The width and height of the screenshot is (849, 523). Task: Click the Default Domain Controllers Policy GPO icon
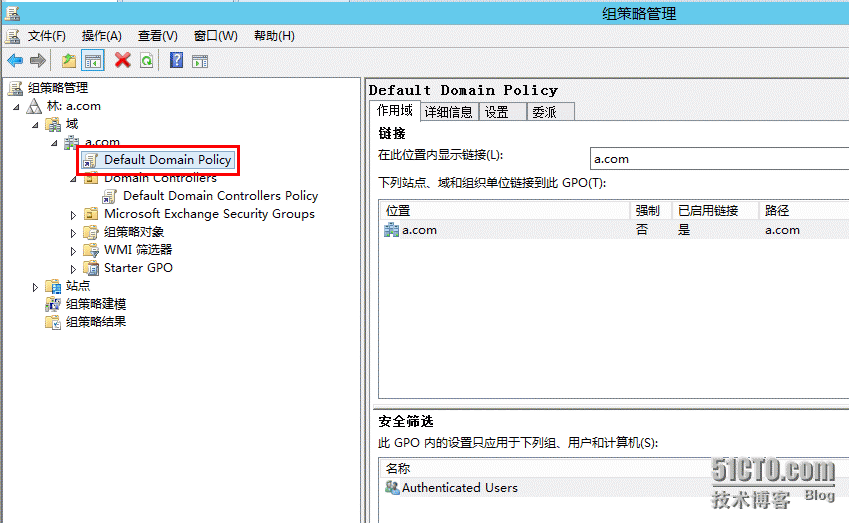pyautogui.click(x=109, y=196)
